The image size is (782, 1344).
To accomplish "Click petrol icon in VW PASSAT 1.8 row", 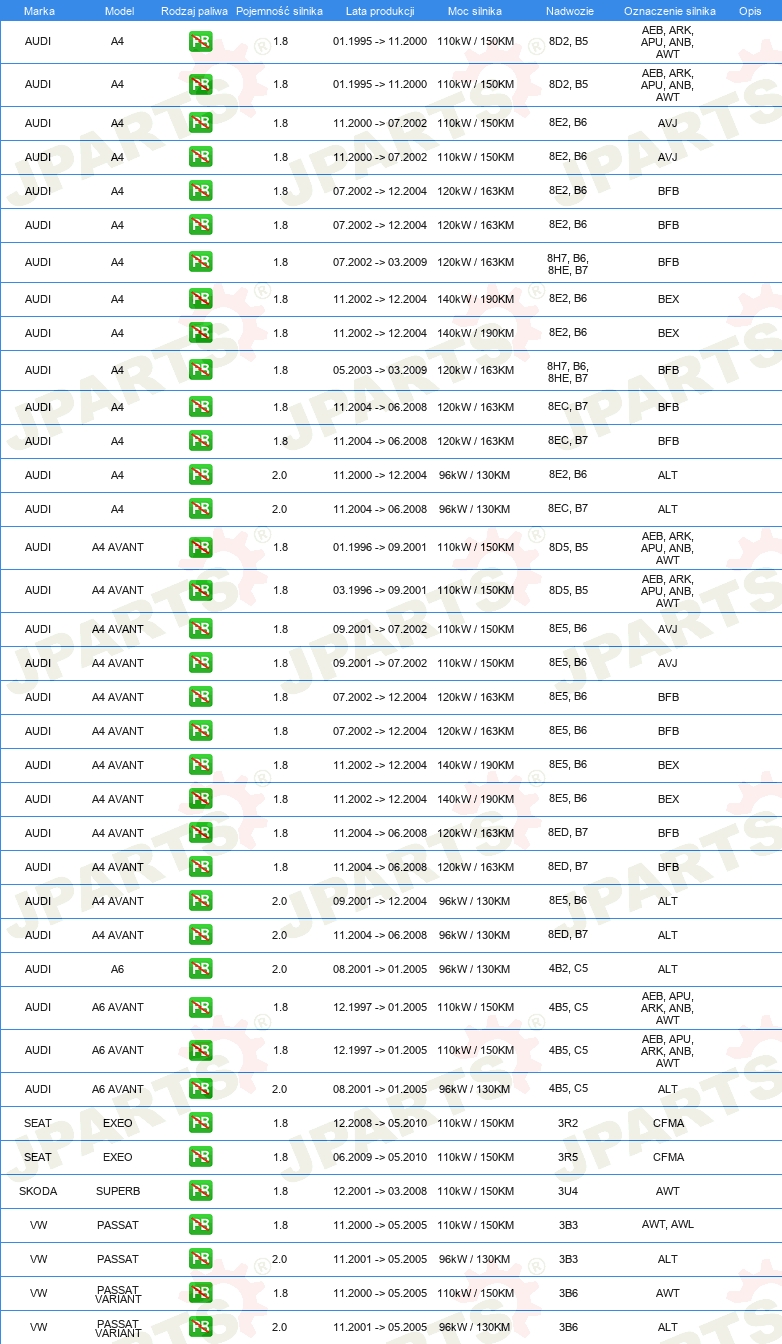I will pos(200,1225).
